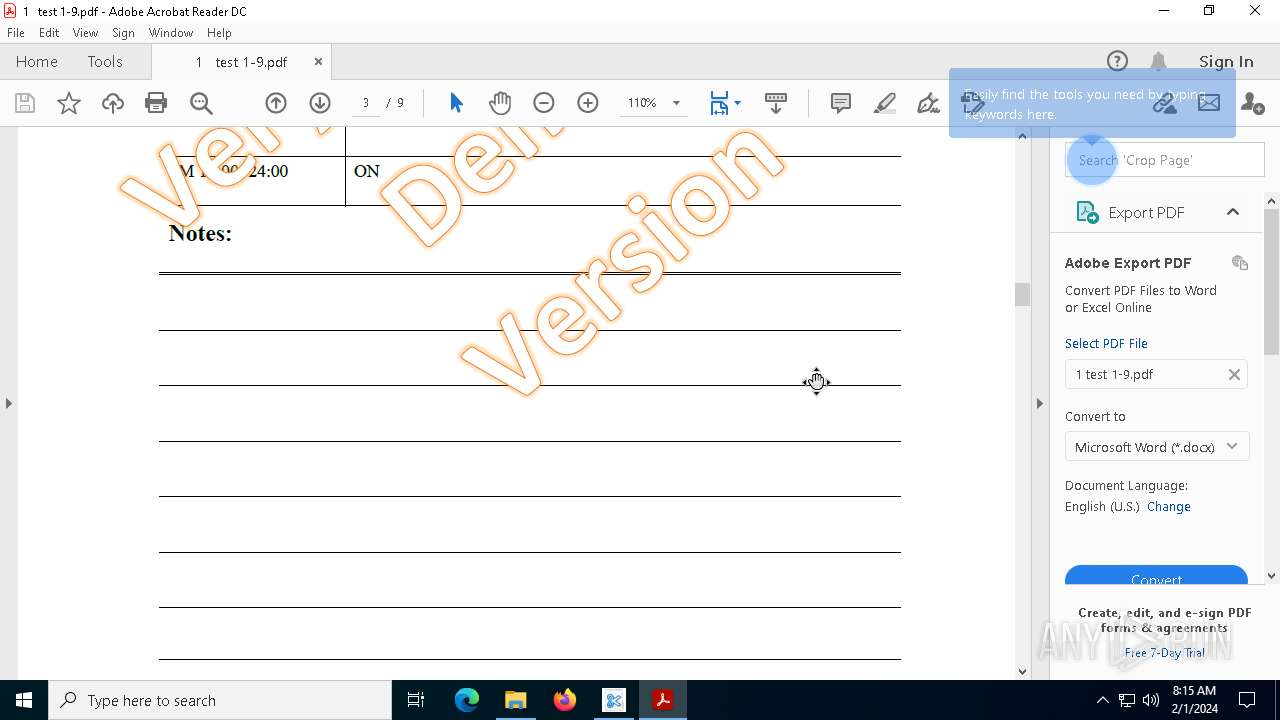This screenshot has height=720, width=1280.
Task: Click the tools pane scrollbar thumb
Action: (x=1272, y=282)
